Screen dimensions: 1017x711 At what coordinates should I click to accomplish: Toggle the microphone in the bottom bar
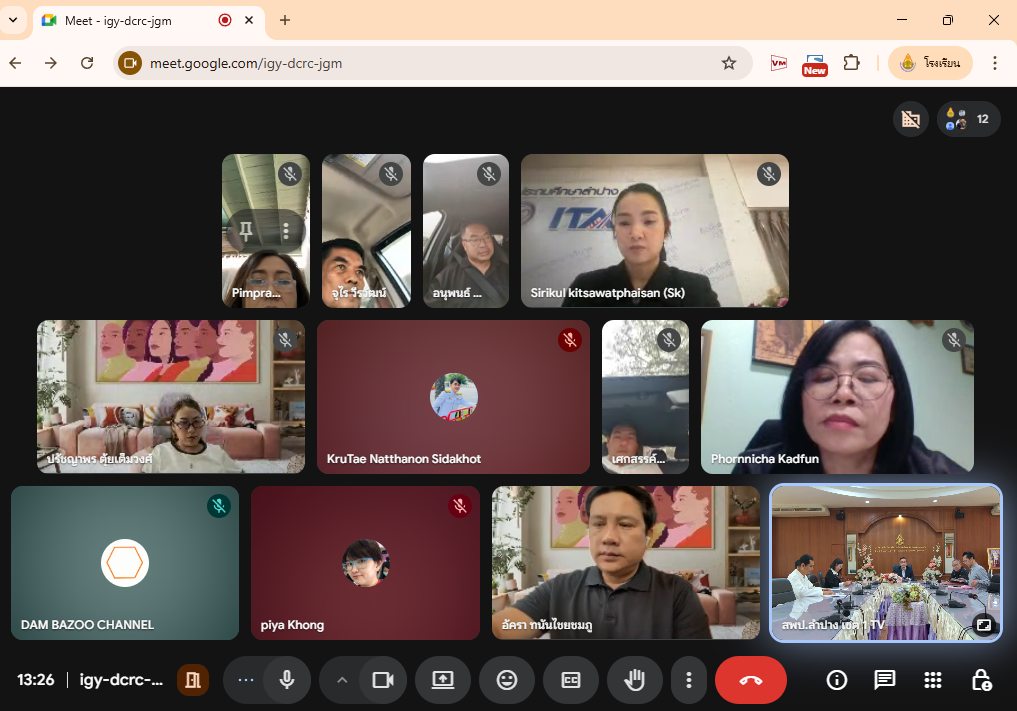point(287,680)
